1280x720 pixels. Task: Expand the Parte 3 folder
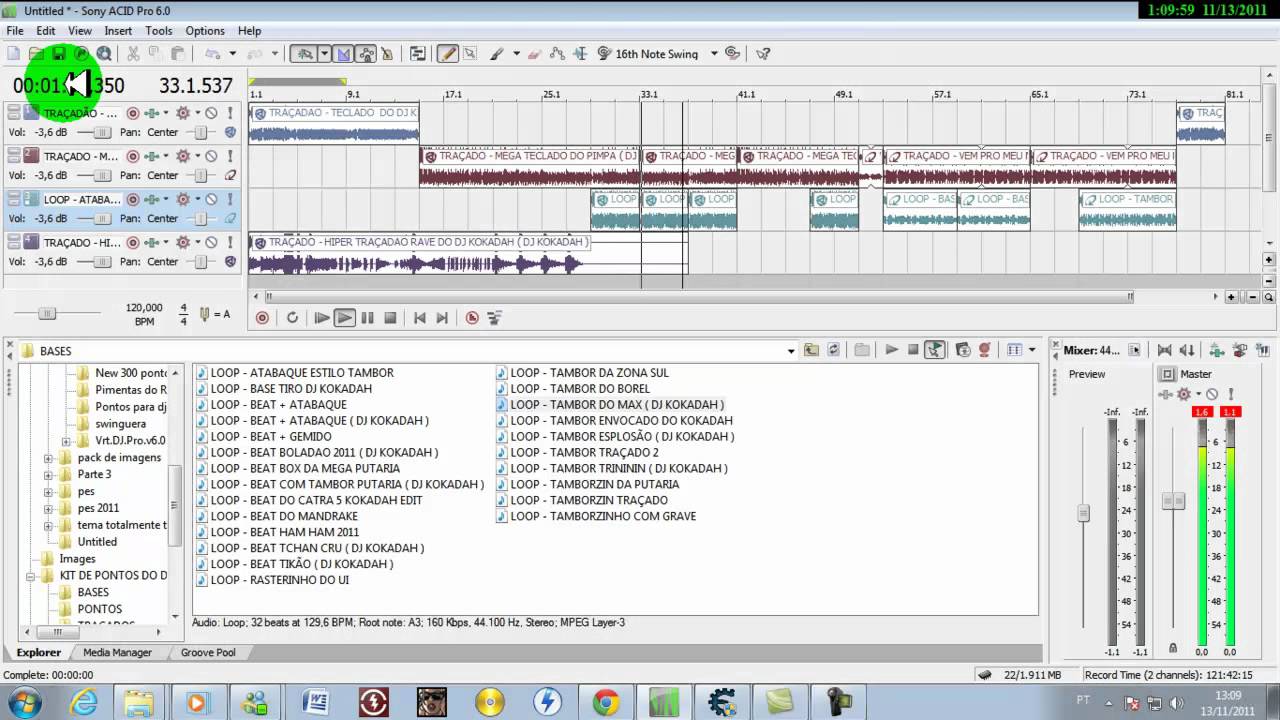tap(48, 475)
